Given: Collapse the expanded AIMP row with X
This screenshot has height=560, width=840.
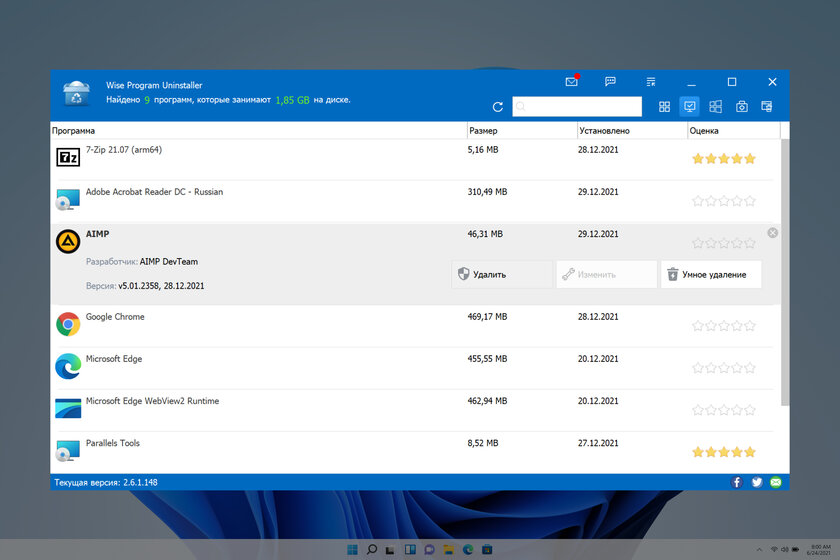Looking at the screenshot, I should [x=772, y=233].
